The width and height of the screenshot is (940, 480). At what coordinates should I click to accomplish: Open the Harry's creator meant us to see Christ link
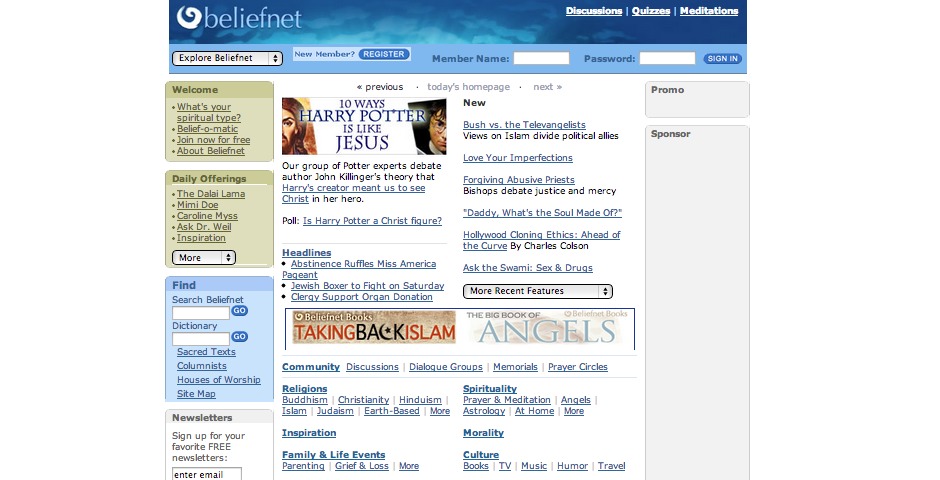coord(354,193)
